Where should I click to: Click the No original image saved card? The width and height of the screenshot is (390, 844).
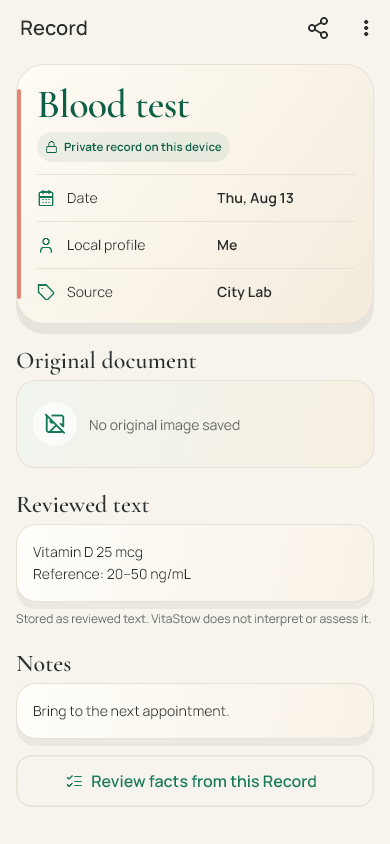195,424
